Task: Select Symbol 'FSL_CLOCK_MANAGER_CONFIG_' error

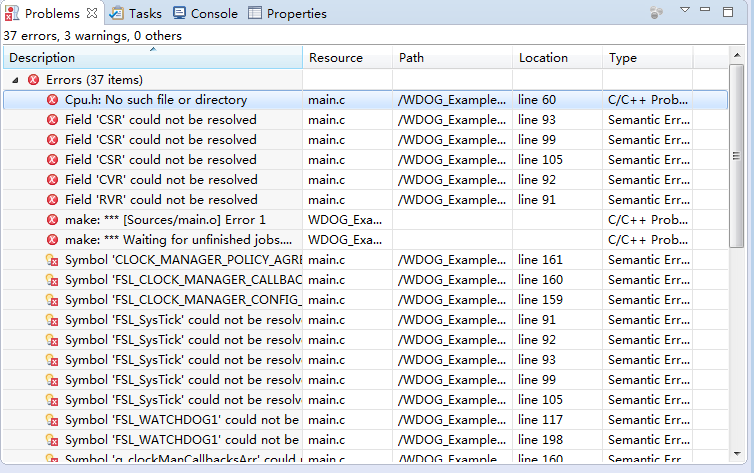Action: (x=365, y=300)
